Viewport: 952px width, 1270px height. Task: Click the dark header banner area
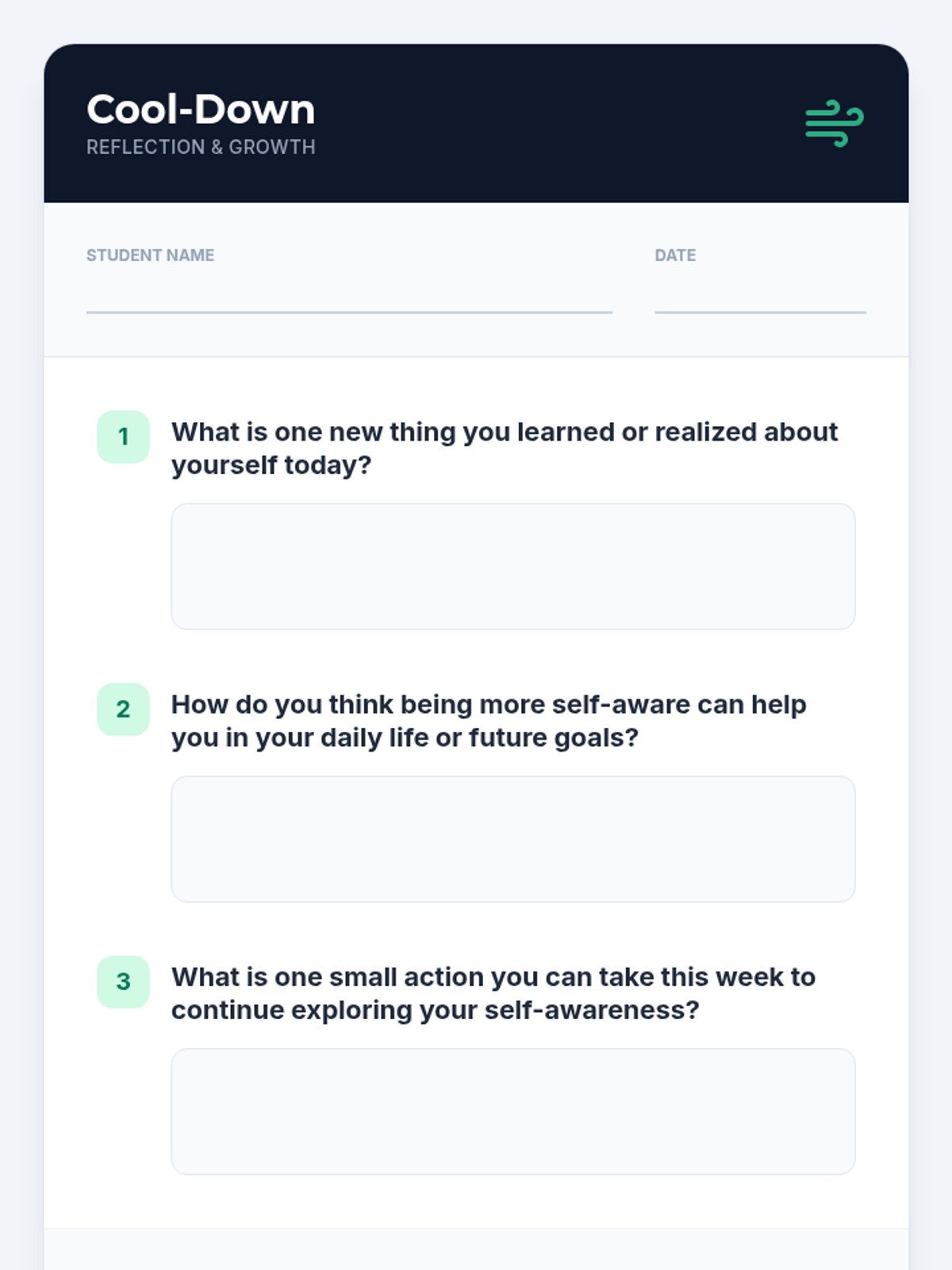476,123
